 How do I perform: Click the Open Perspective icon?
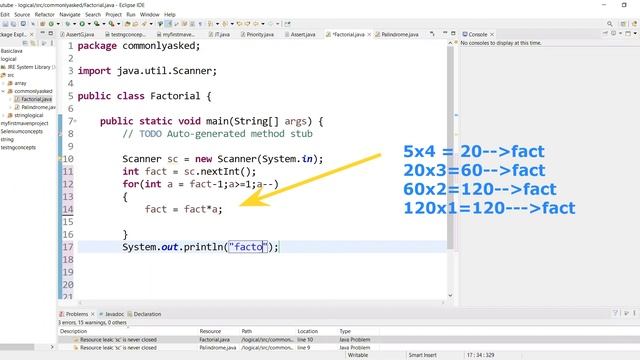point(623,24)
